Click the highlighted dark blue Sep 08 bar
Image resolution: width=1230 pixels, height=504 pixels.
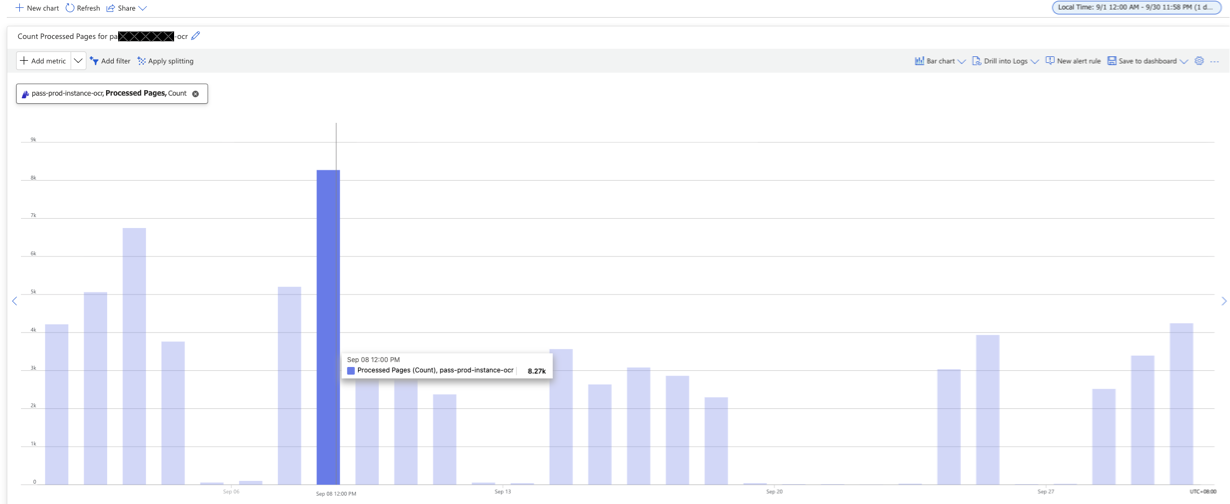pyautogui.click(x=328, y=327)
